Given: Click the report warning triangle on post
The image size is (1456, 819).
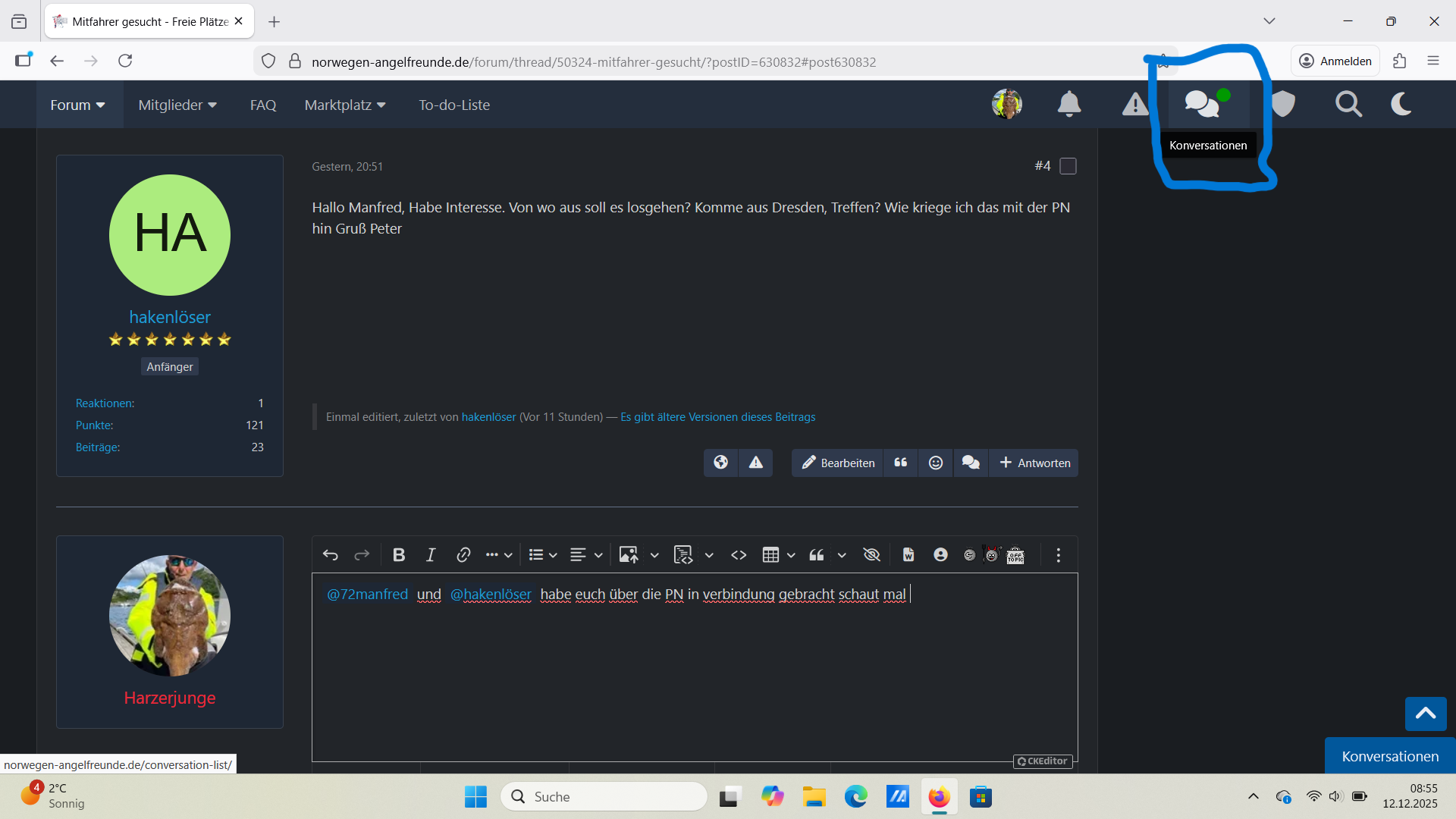Looking at the screenshot, I should pyautogui.click(x=756, y=463).
